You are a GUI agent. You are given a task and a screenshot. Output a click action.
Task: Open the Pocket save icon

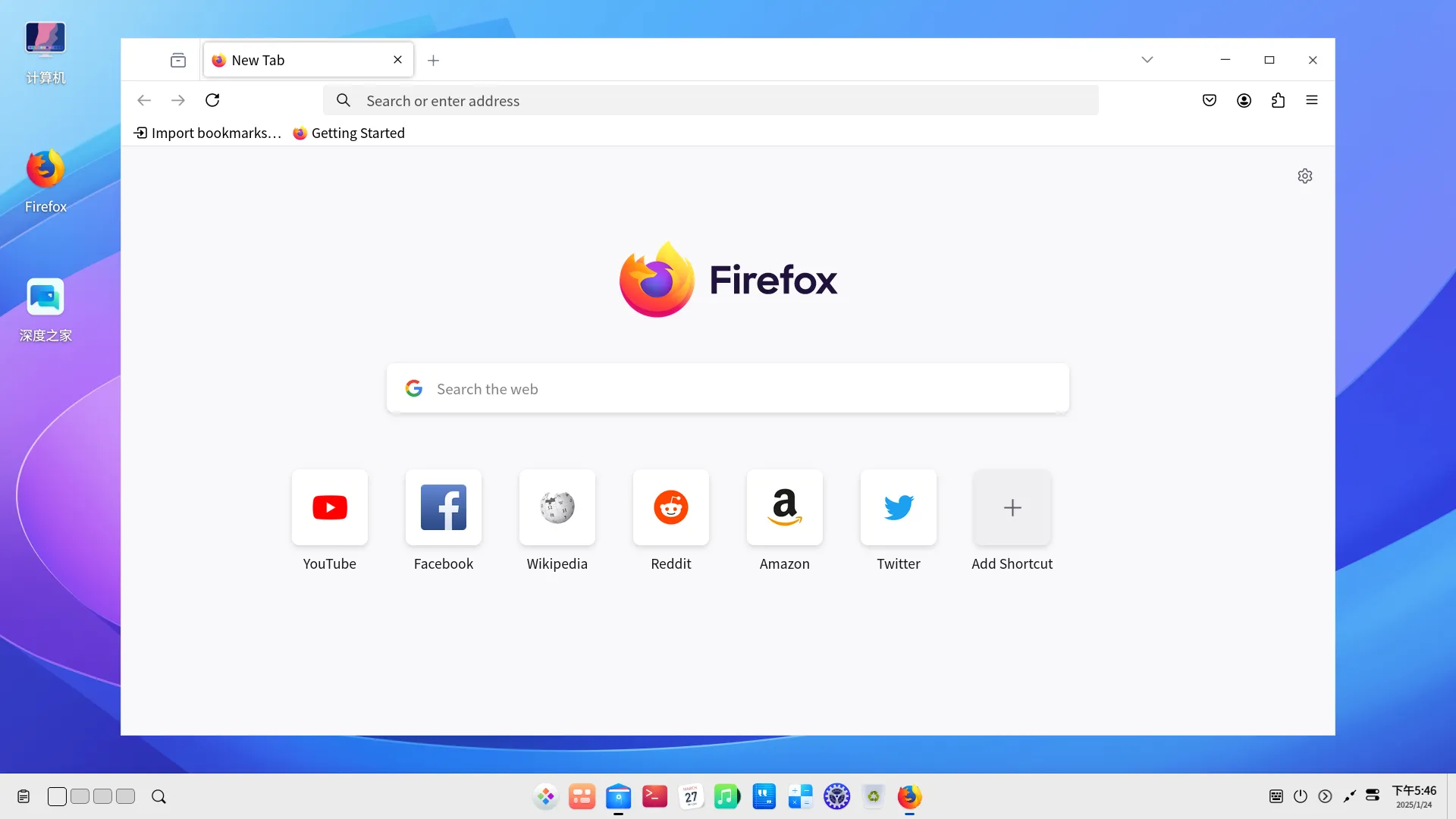[x=1210, y=100]
